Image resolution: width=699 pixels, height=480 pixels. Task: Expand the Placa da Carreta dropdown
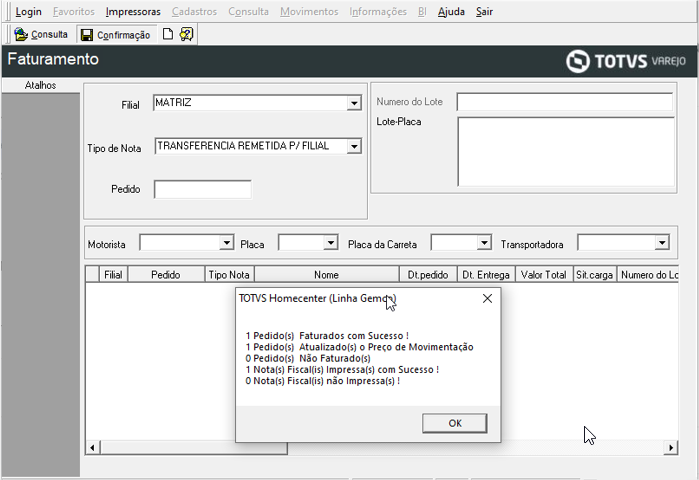(484, 243)
